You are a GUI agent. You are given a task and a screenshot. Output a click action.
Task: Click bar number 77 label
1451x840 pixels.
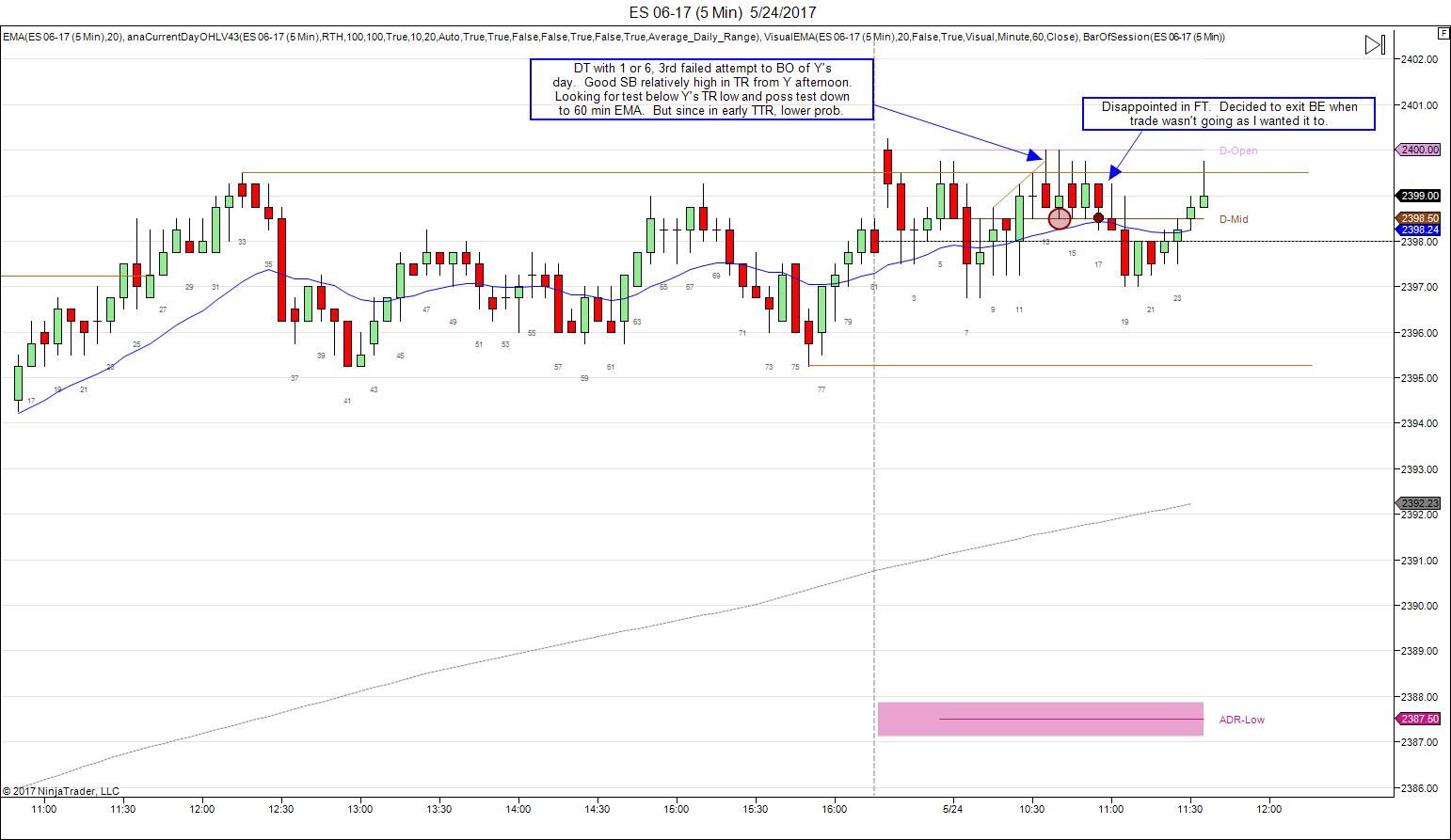(x=821, y=389)
